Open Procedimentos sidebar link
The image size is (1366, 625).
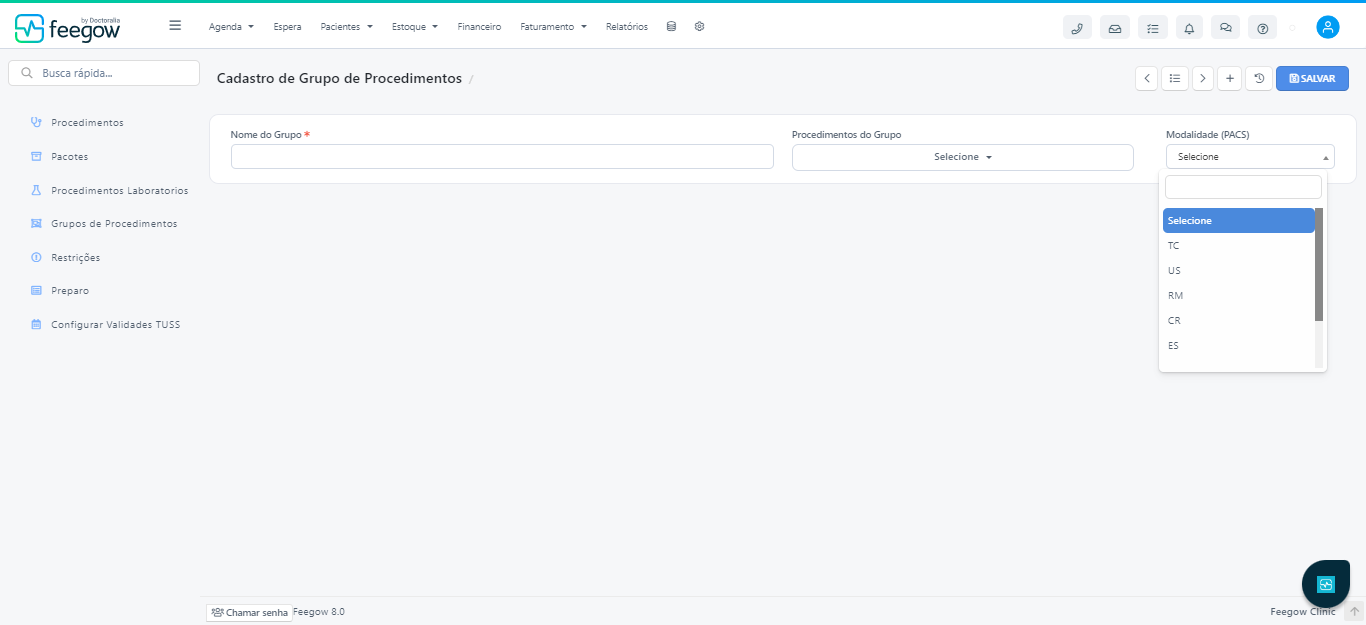pyautogui.click(x=87, y=122)
